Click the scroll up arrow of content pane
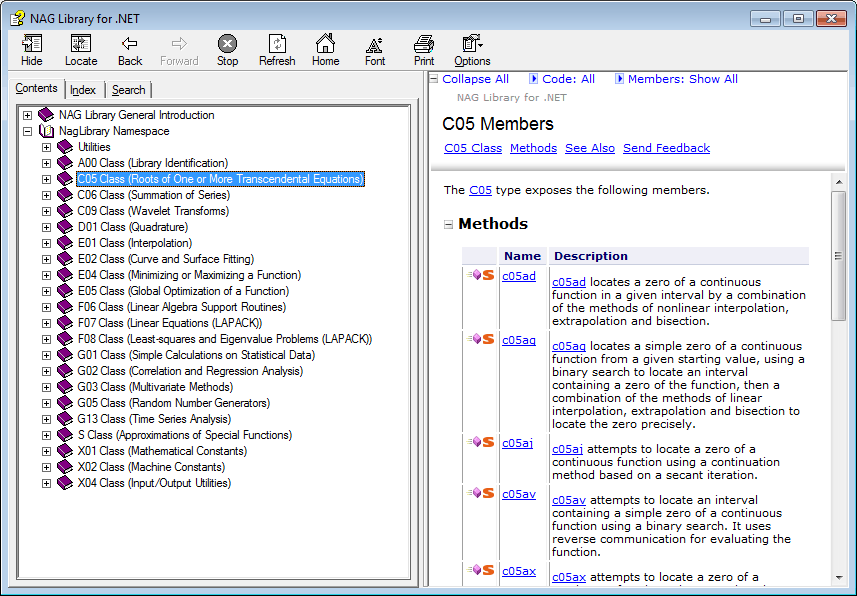 (838, 182)
